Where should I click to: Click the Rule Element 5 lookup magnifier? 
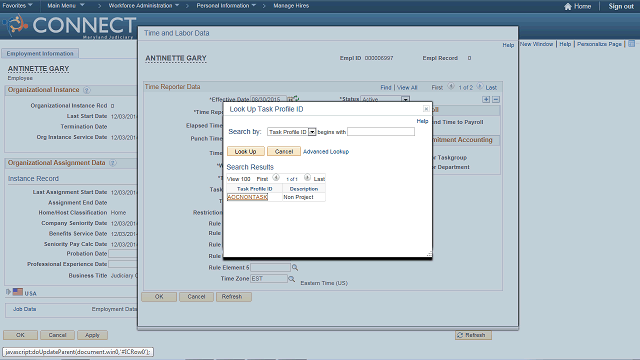[295, 267]
